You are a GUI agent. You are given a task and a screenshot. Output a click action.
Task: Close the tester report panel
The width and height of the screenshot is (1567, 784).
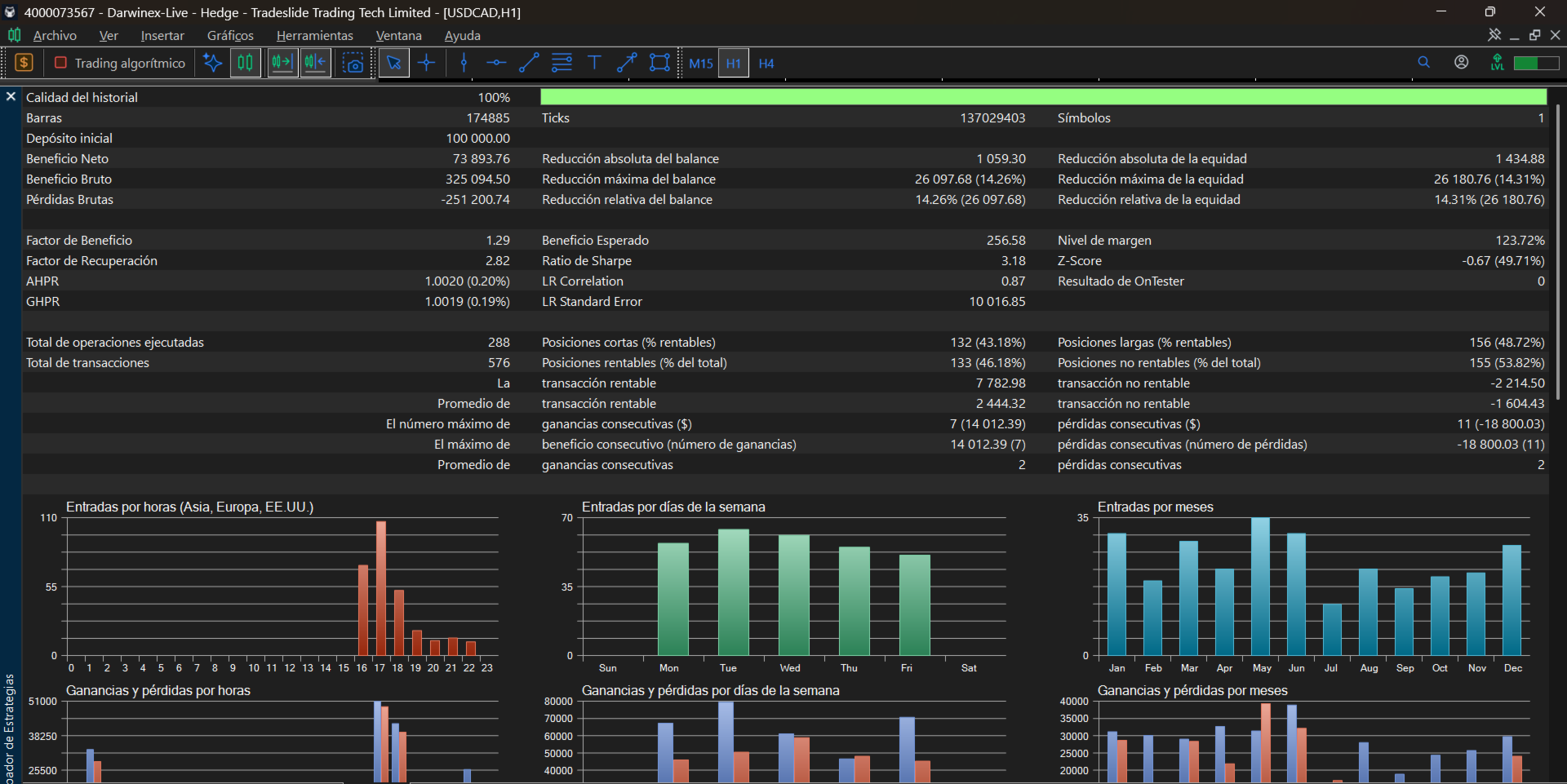click(x=11, y=96)
